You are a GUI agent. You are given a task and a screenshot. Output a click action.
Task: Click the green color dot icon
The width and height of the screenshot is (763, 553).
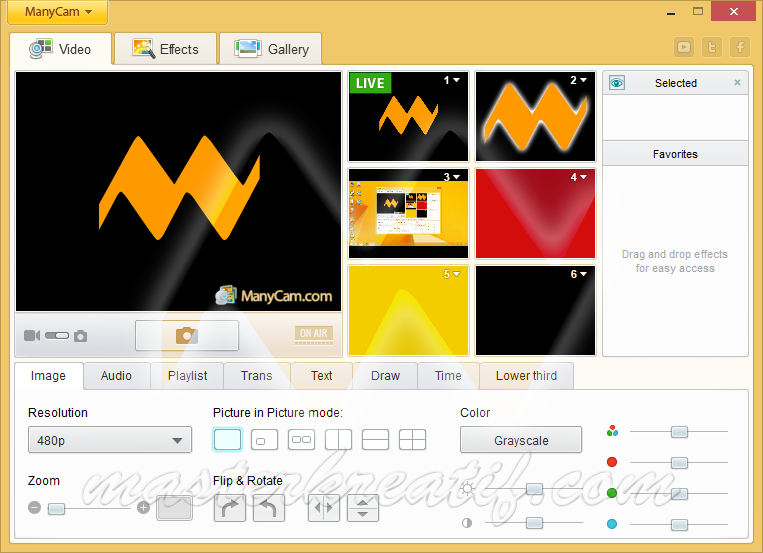[612, 493]
